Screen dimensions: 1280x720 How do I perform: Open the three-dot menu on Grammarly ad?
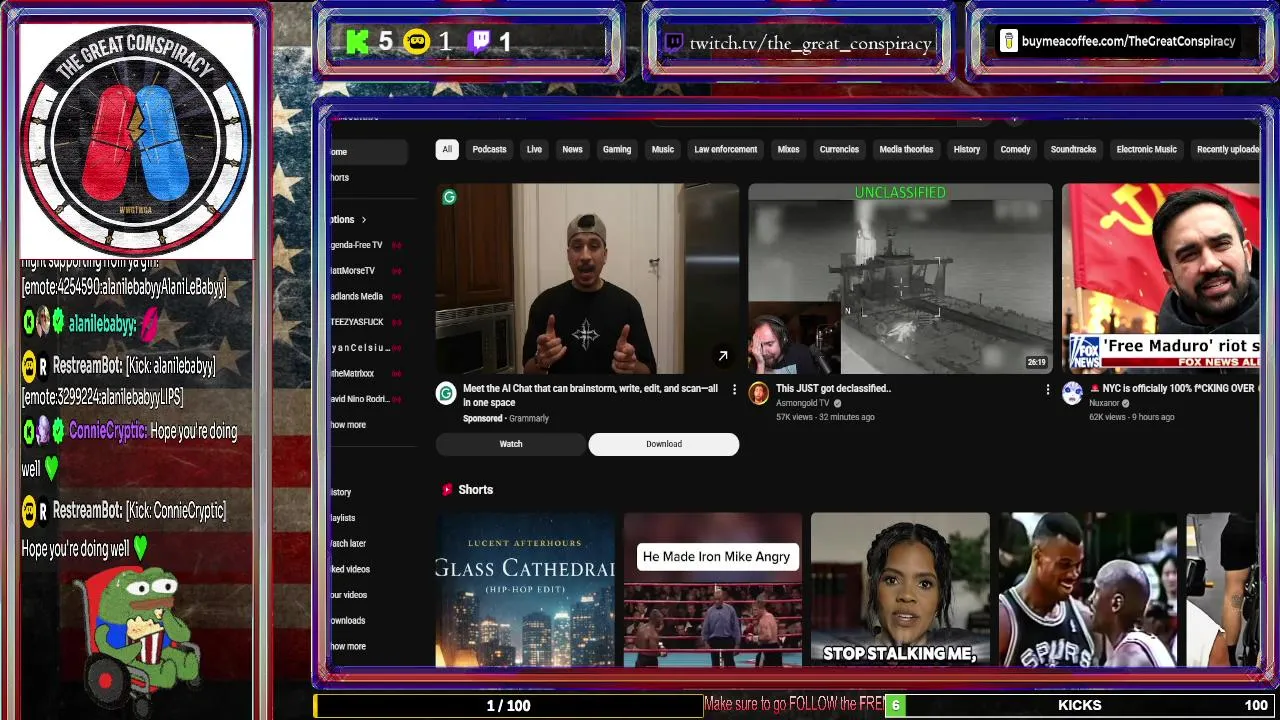click(734, 389)
